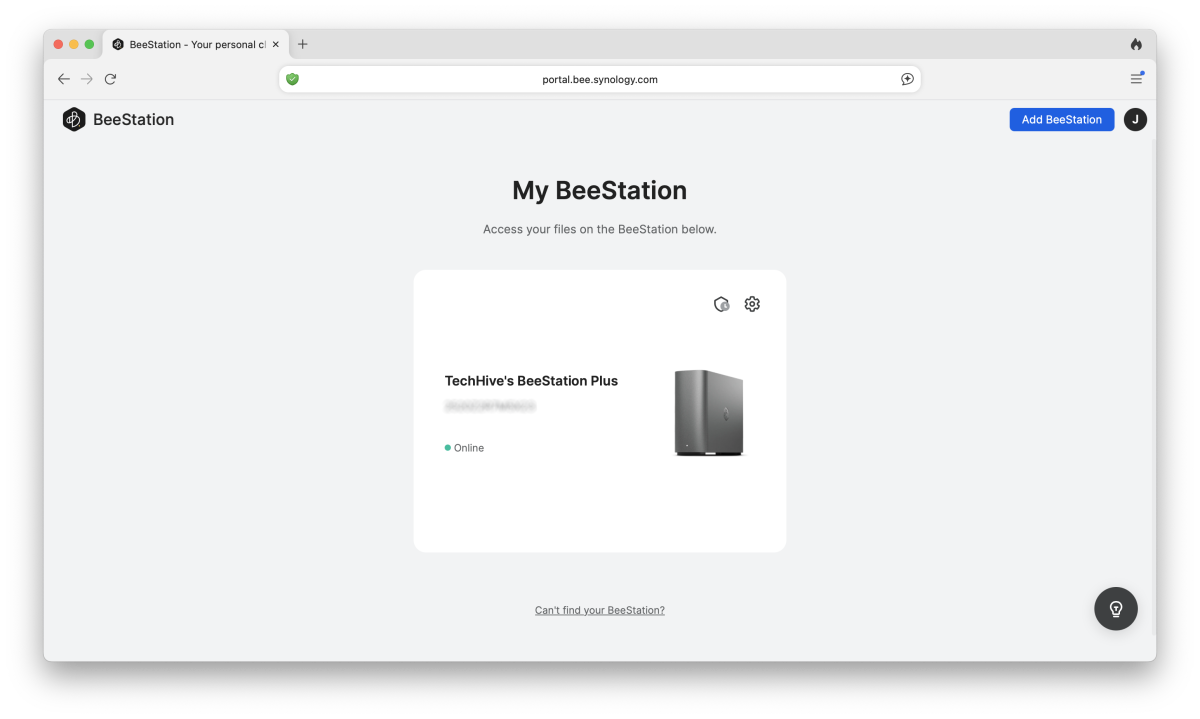Reload the page
The height and width of the screenshot is (719, 1200).
(x=111, y=79)
